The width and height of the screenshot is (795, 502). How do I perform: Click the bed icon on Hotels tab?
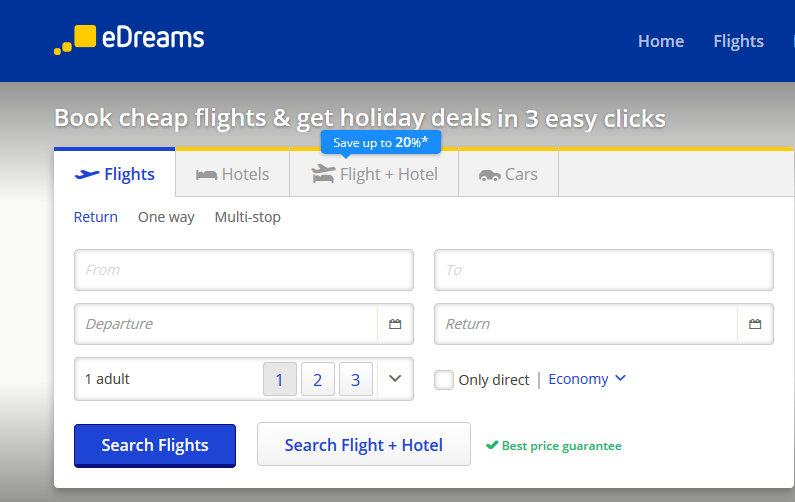tap(206, 175)
